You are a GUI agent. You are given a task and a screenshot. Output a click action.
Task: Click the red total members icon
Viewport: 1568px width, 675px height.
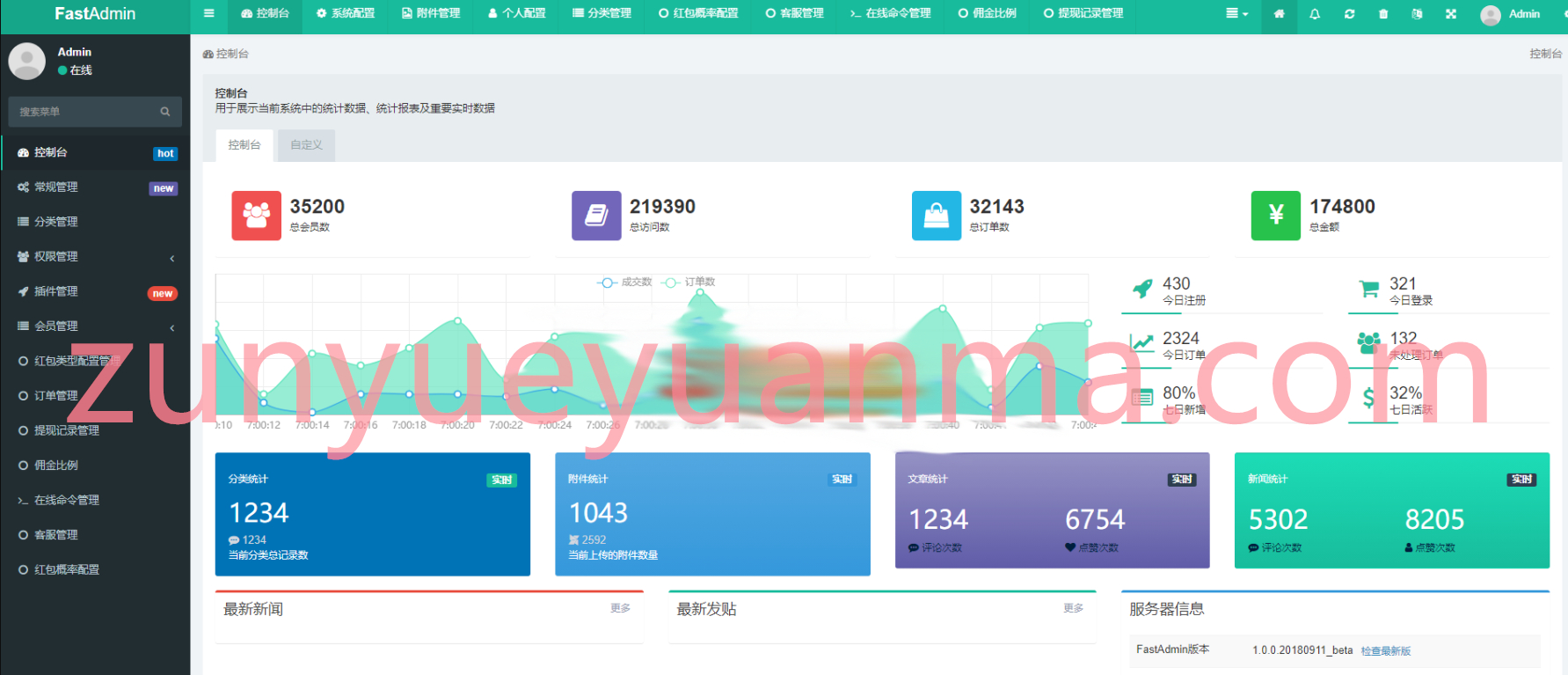click(x=257, y=216)
